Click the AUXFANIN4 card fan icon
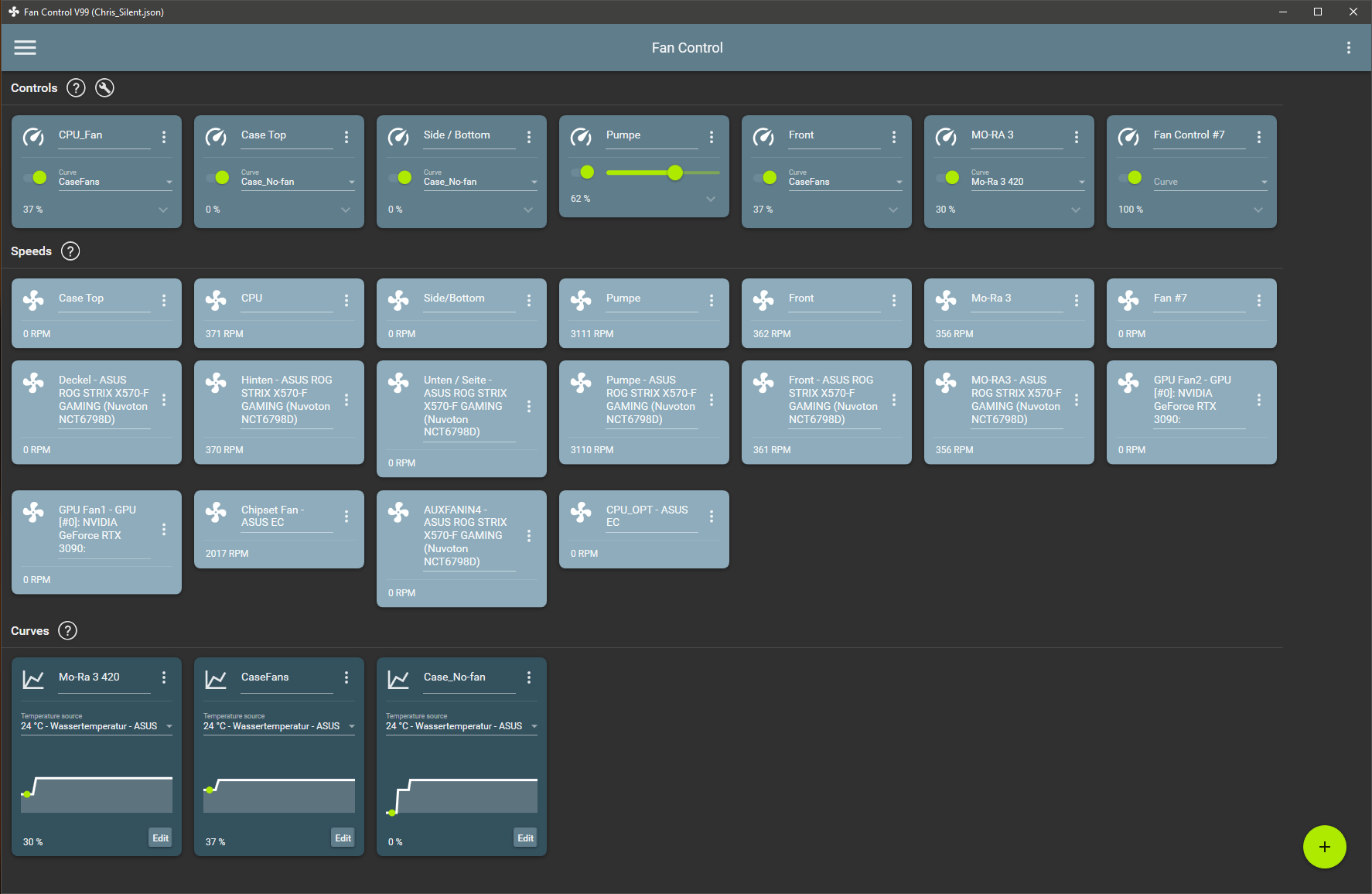The image size is (1372, 894). click(398, 512)
